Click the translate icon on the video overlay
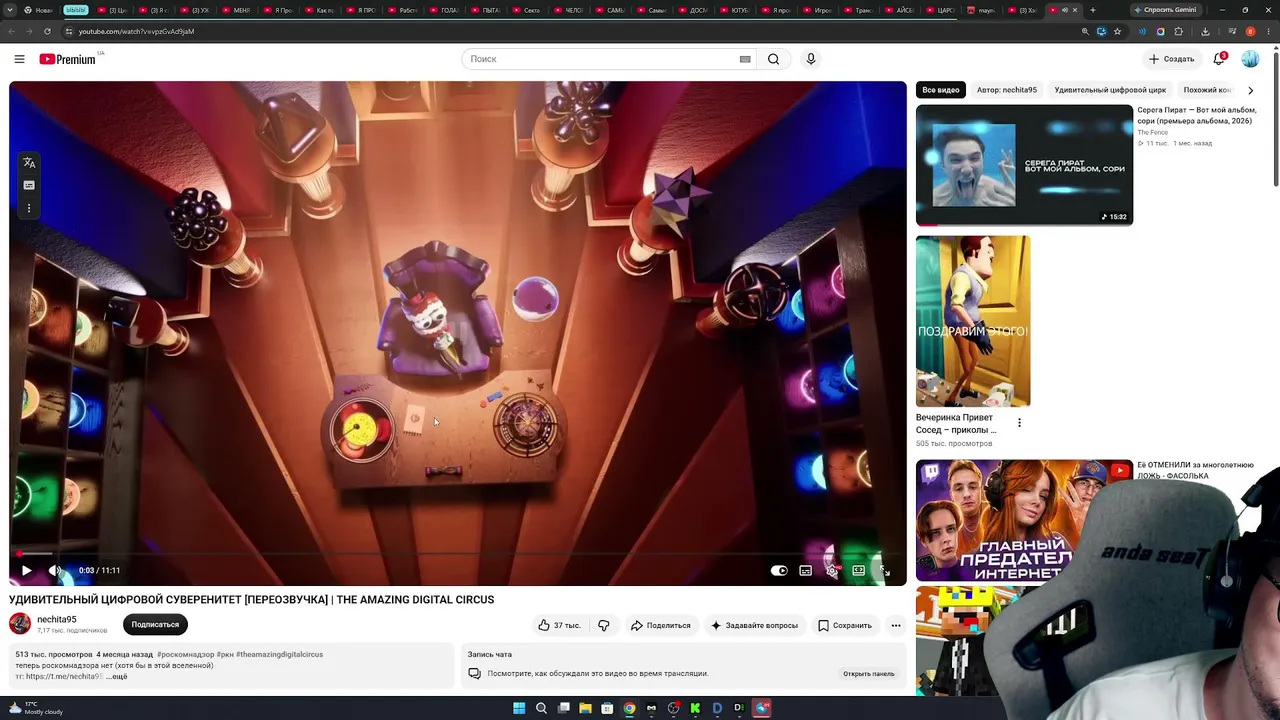Viewport: 1280px width, 720px height. (x=29, y=163)
